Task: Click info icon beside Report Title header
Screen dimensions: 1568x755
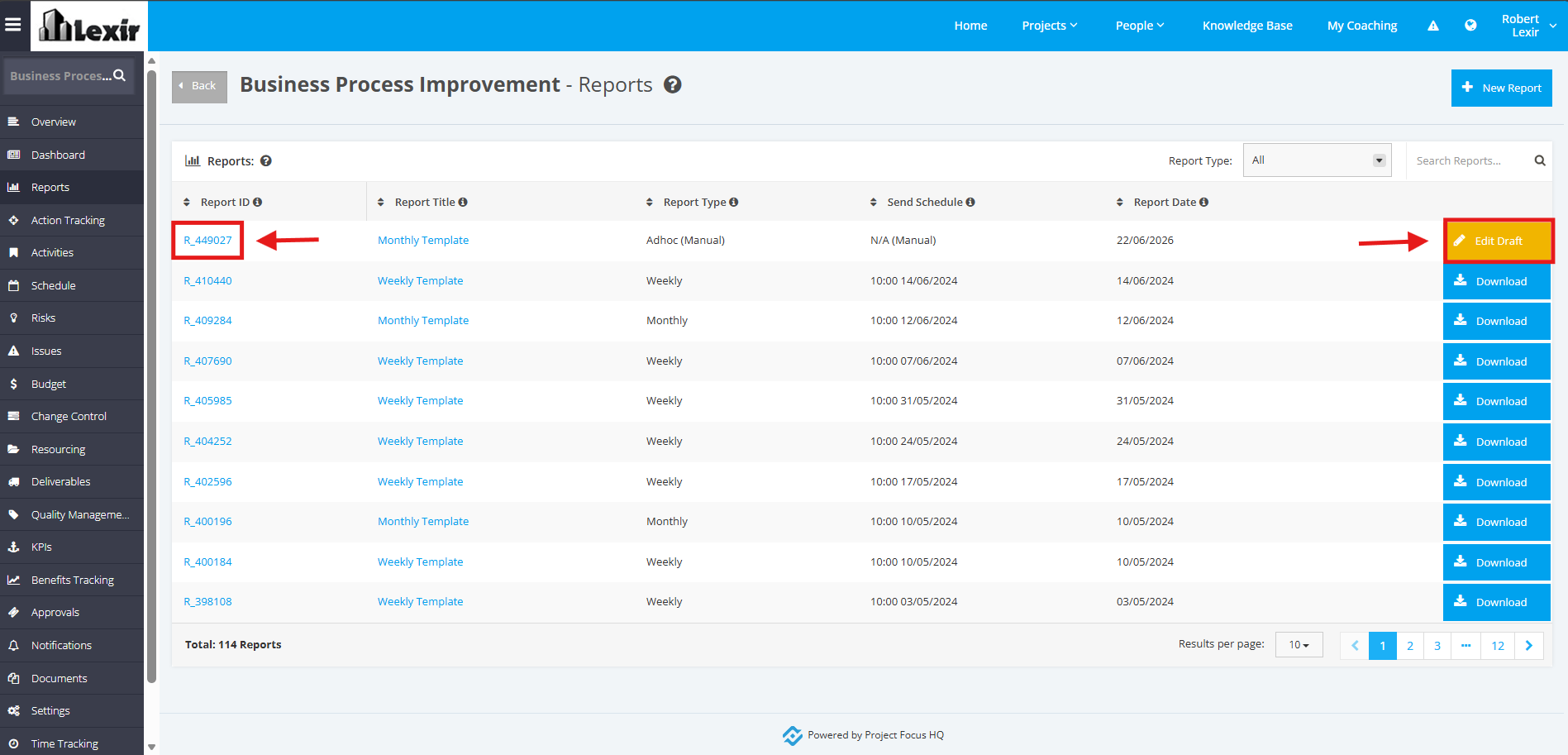Action: click(x=463, y=202)
